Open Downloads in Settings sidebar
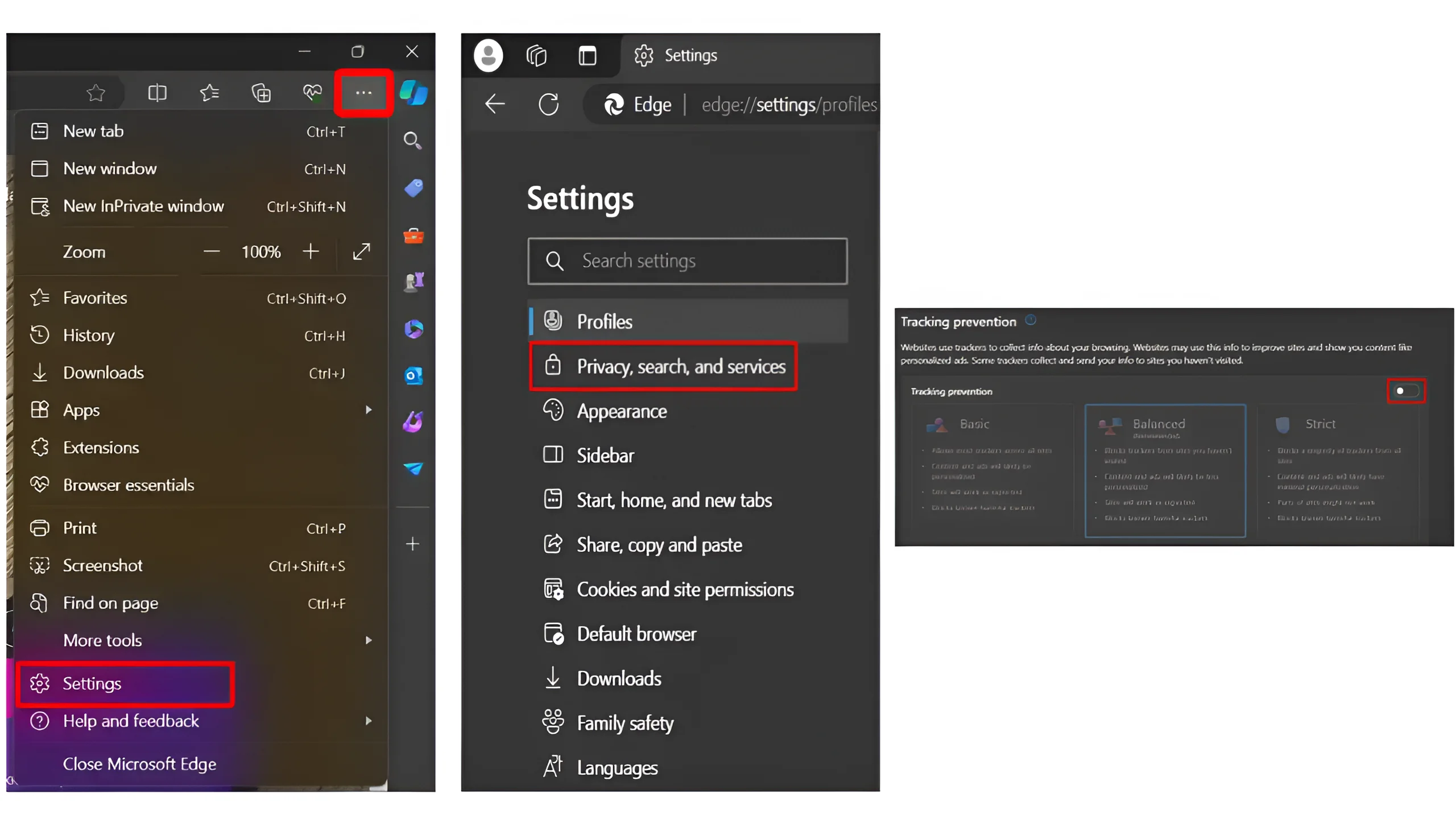This screenshot has width=1456, height=819. tap(687, 678)
